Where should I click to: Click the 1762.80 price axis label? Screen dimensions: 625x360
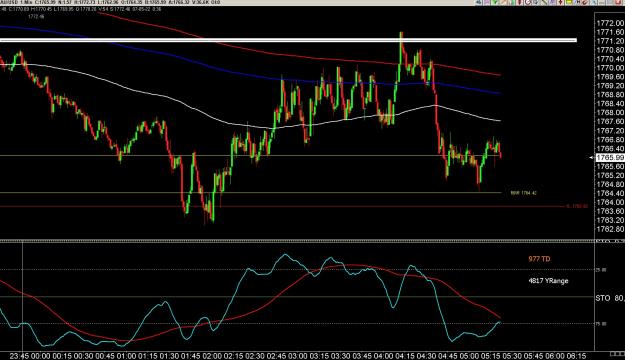[609, 229]
